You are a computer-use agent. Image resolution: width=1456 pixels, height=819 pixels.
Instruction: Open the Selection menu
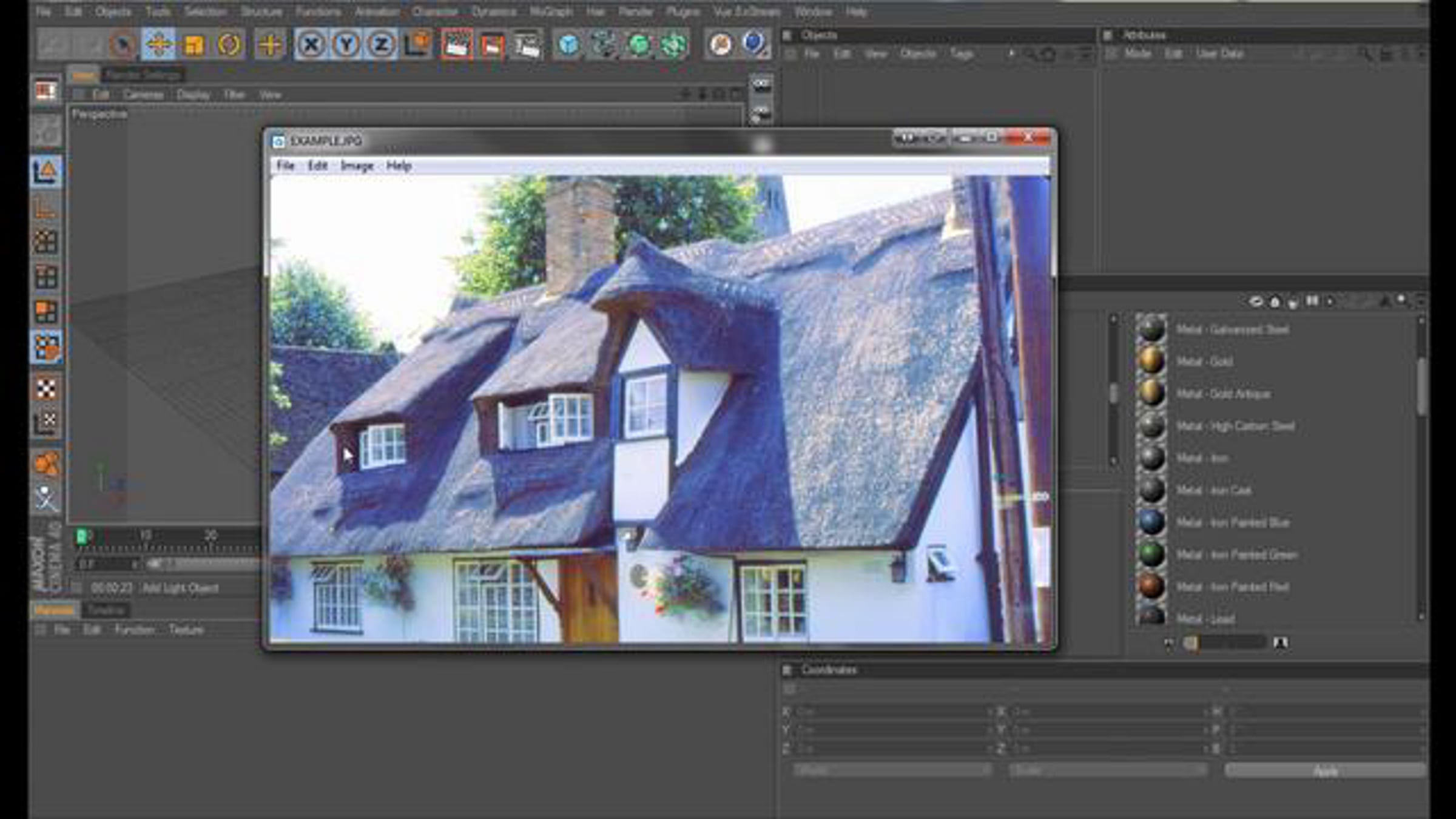click(206, 12)
